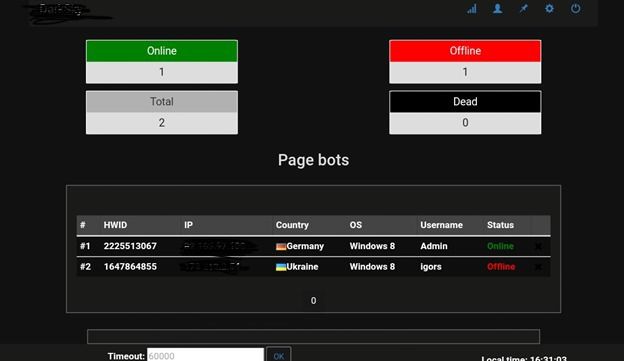Open the statistics bar chart icon
624x361 pixels.
point(472,9)
